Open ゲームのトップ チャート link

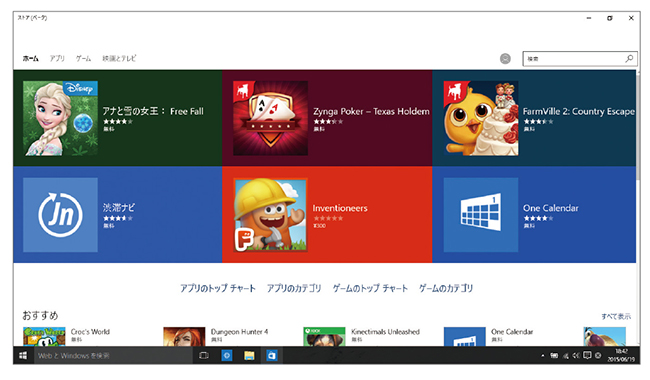(370, 288)
